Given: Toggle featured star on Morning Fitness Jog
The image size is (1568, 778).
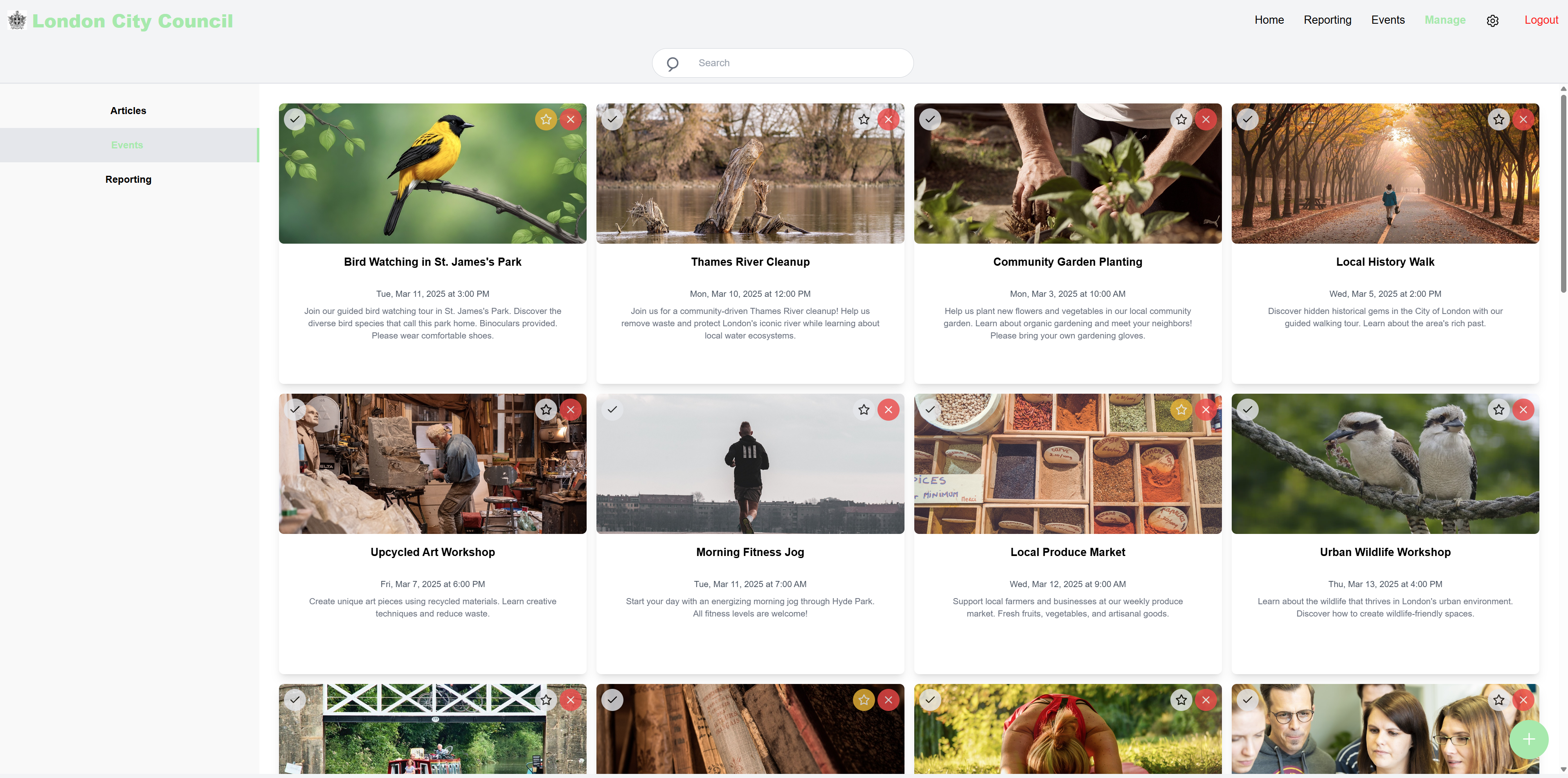Looking at the screenshot, I should coord(864,409).
